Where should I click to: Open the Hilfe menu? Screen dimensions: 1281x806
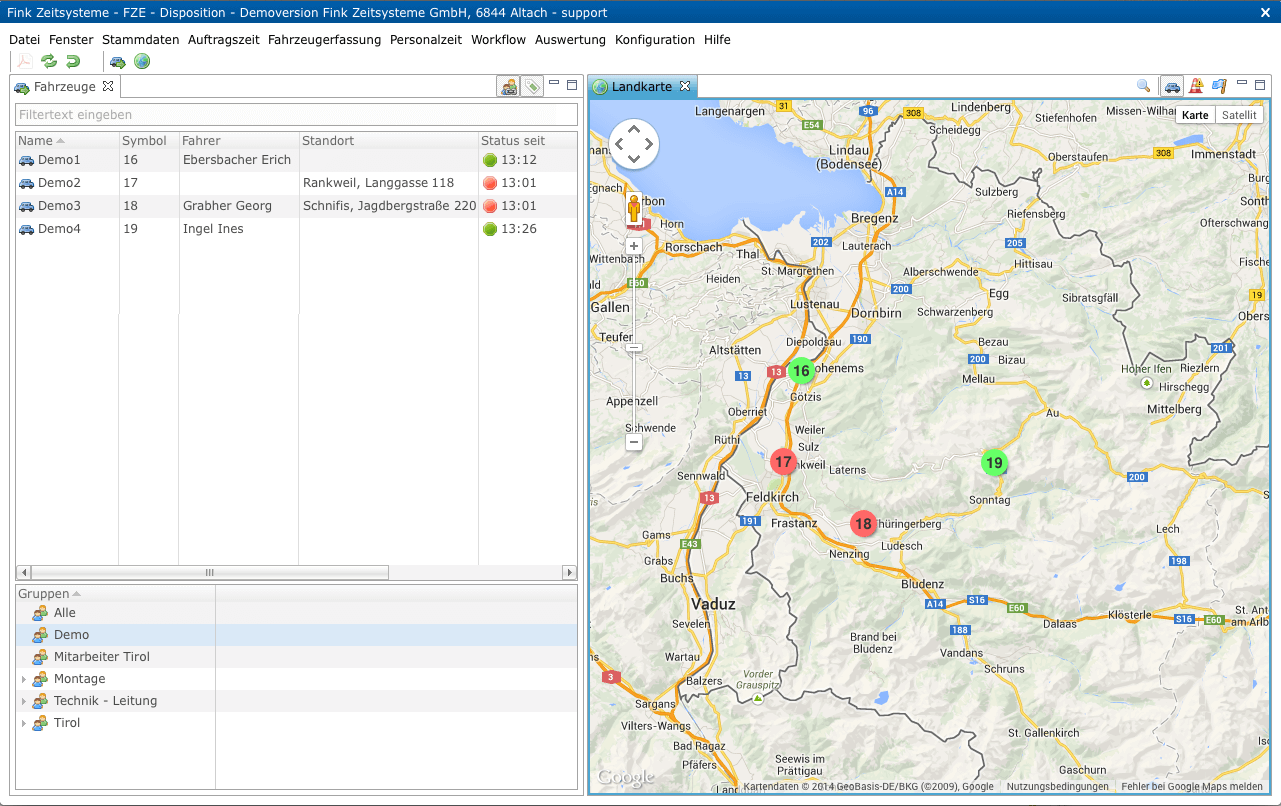point(717,40)
